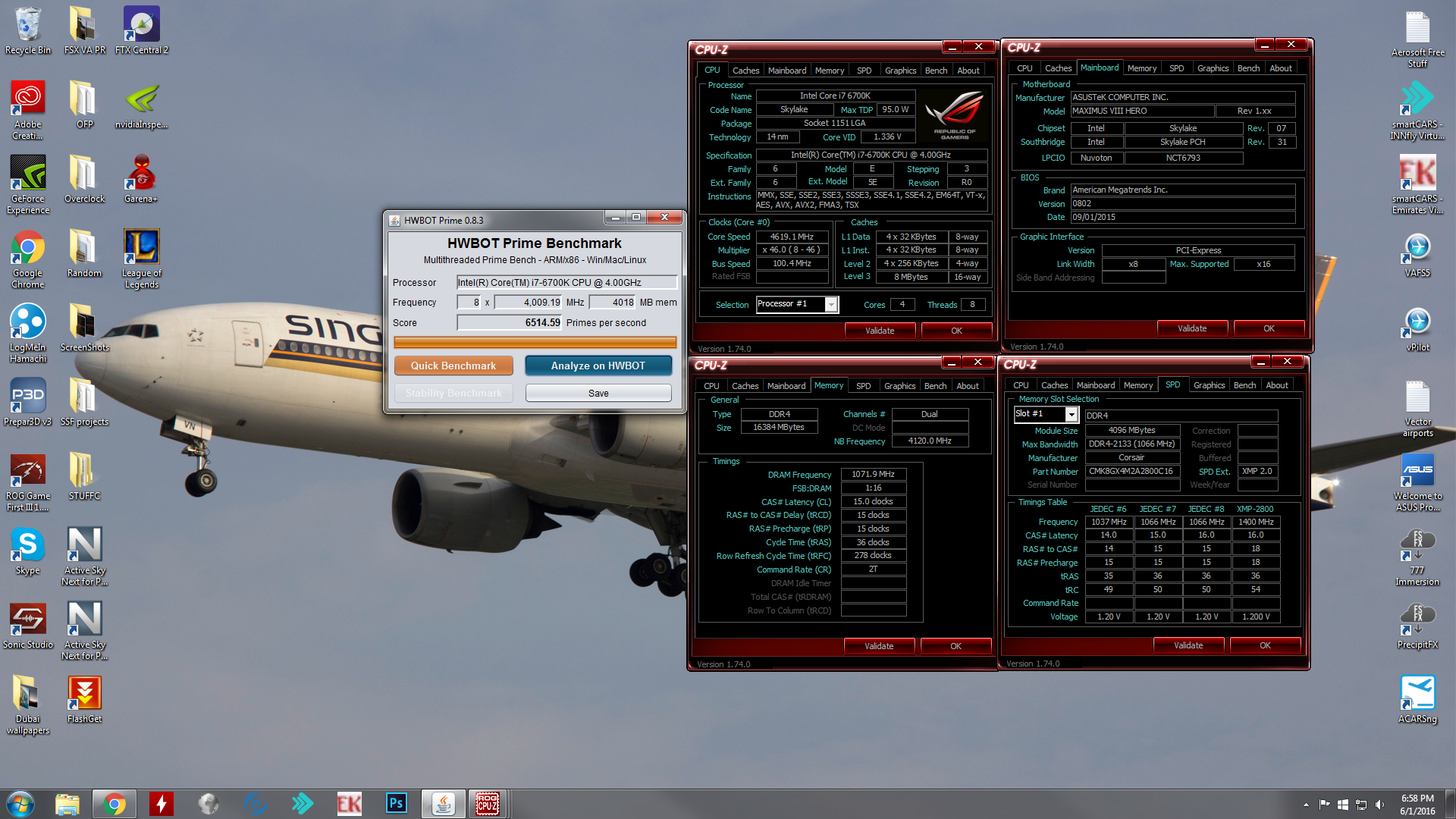Launch League of Legends icon
Image resolution: width=1456 pixels, height=819 pixels.
click(x=142, y=259)
